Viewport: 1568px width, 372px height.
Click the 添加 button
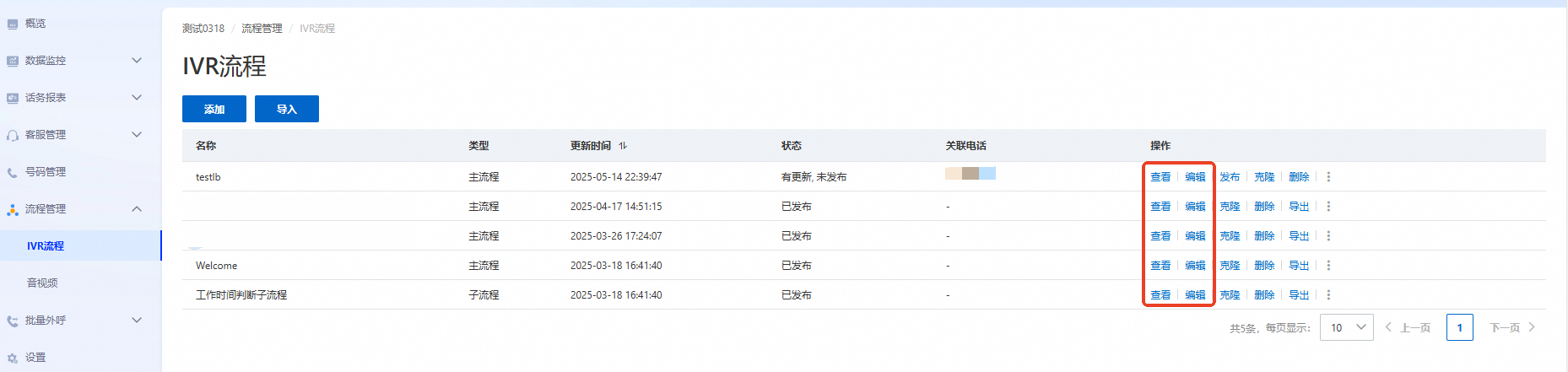coord(214,109)
